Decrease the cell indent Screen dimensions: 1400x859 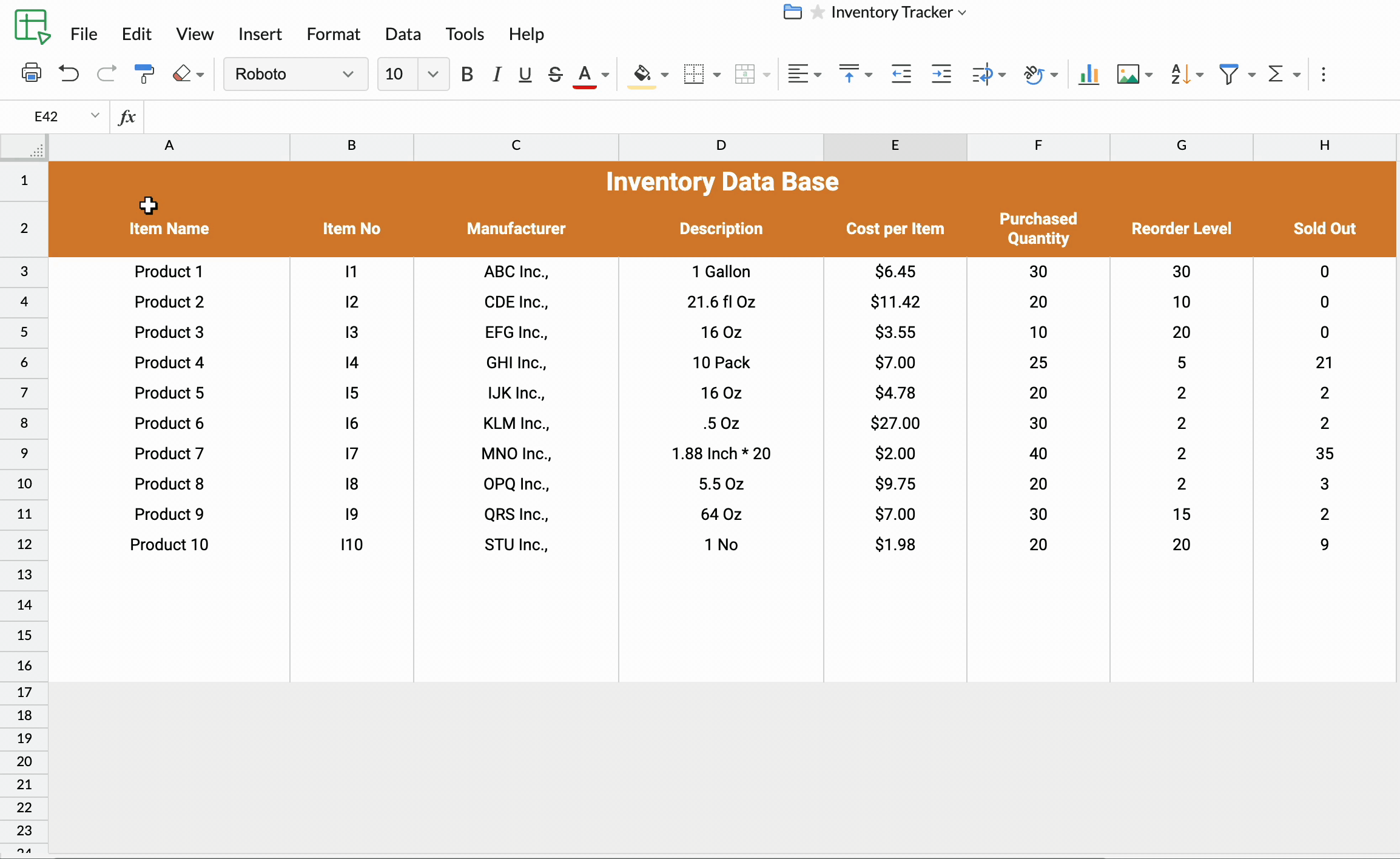901,74
